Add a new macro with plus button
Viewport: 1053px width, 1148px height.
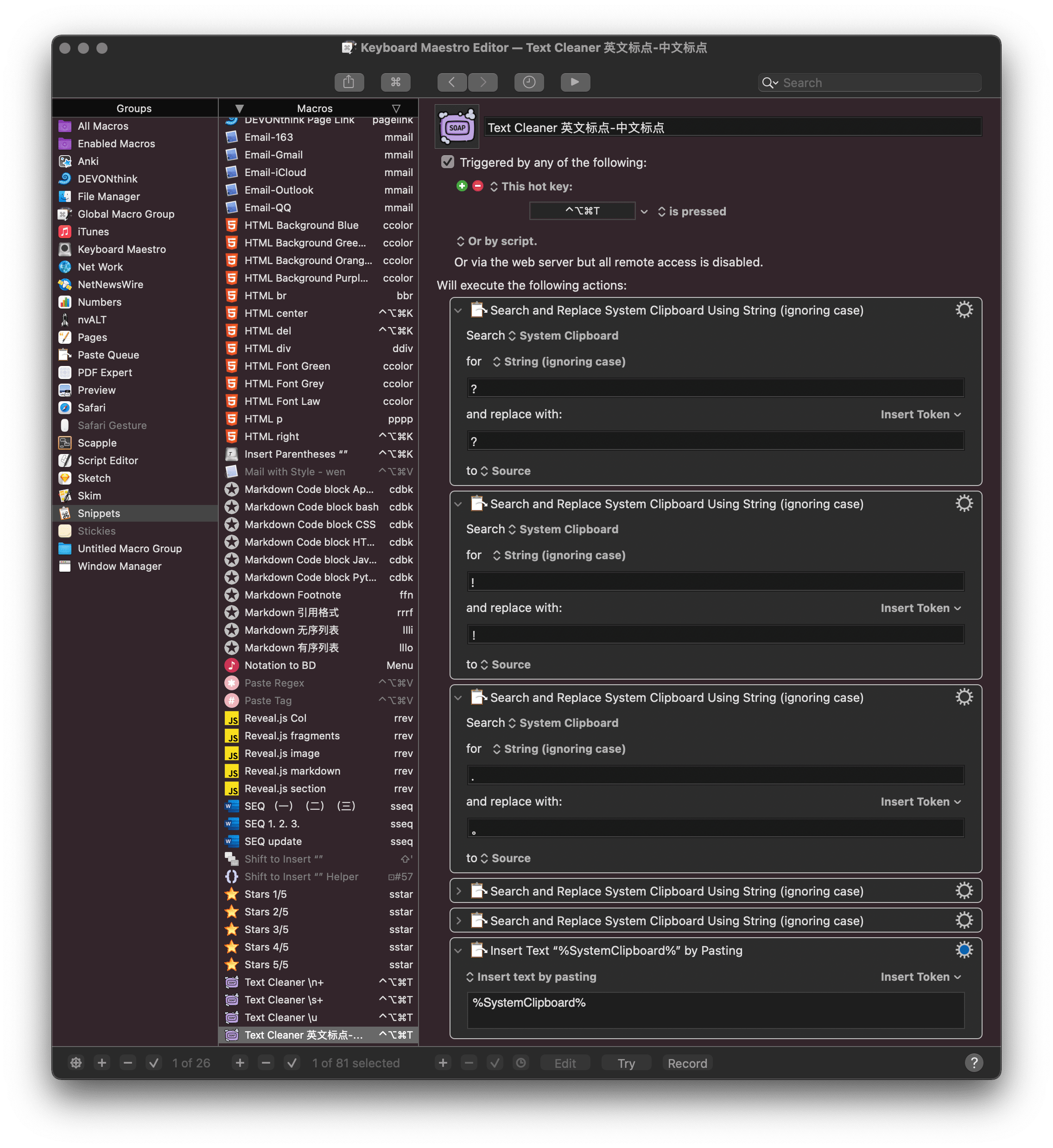(240, 1063)
